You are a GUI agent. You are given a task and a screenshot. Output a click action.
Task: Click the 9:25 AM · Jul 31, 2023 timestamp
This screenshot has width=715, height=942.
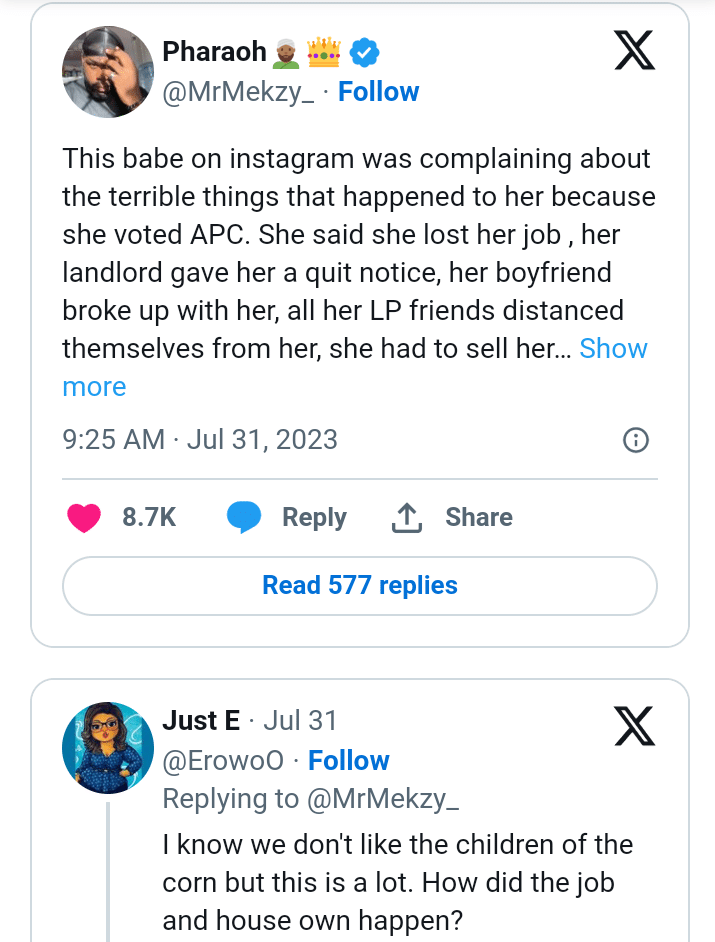coord(200,440)
